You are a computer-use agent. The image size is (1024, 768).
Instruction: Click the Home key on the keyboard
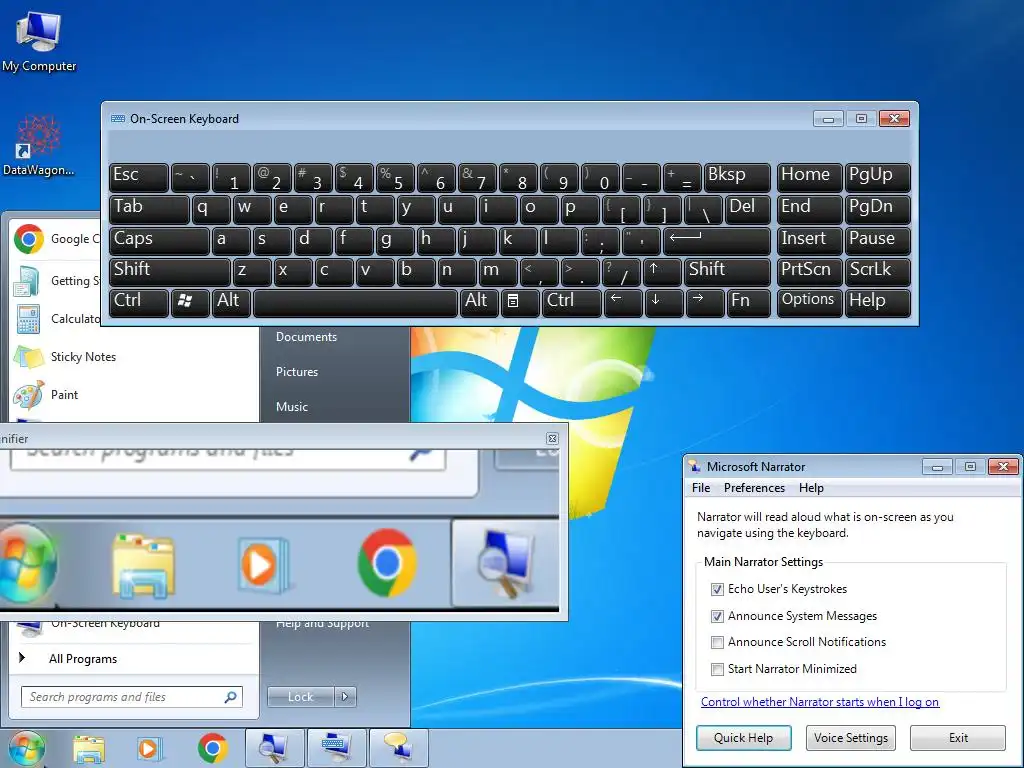coord(809,177)
